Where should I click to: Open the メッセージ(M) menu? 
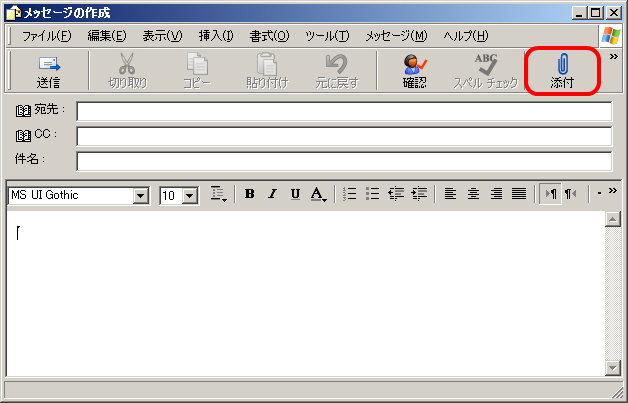(x=396, y=36)
